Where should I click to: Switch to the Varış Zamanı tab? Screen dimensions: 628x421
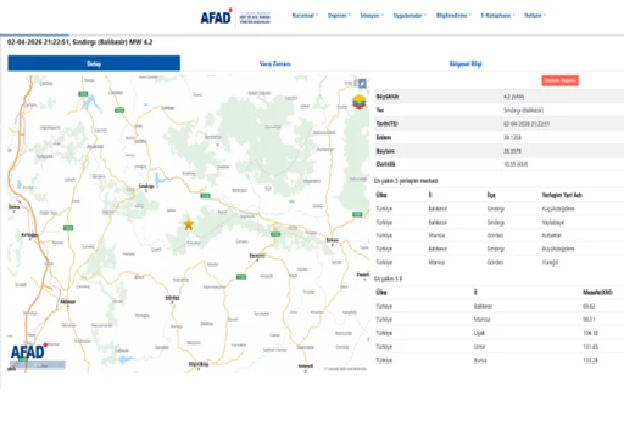point(274,63)
